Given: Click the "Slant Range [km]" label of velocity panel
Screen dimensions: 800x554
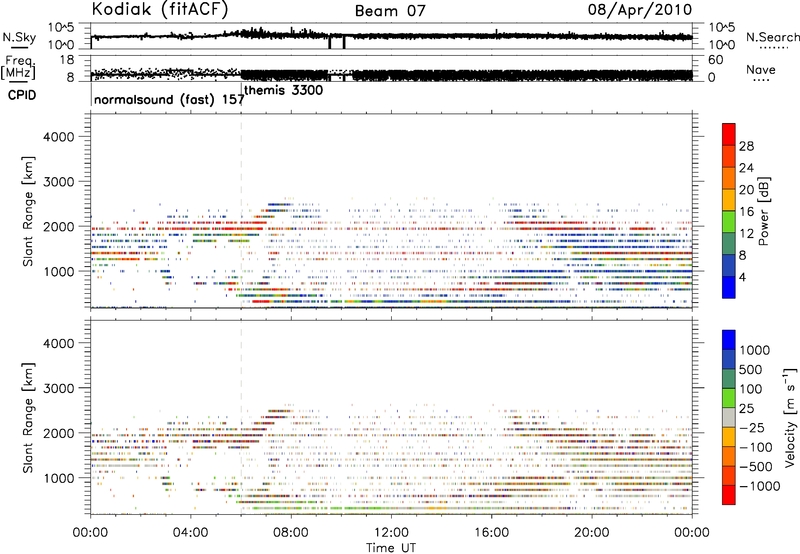Looking at the screenshot, I should (x=28, y=418).
